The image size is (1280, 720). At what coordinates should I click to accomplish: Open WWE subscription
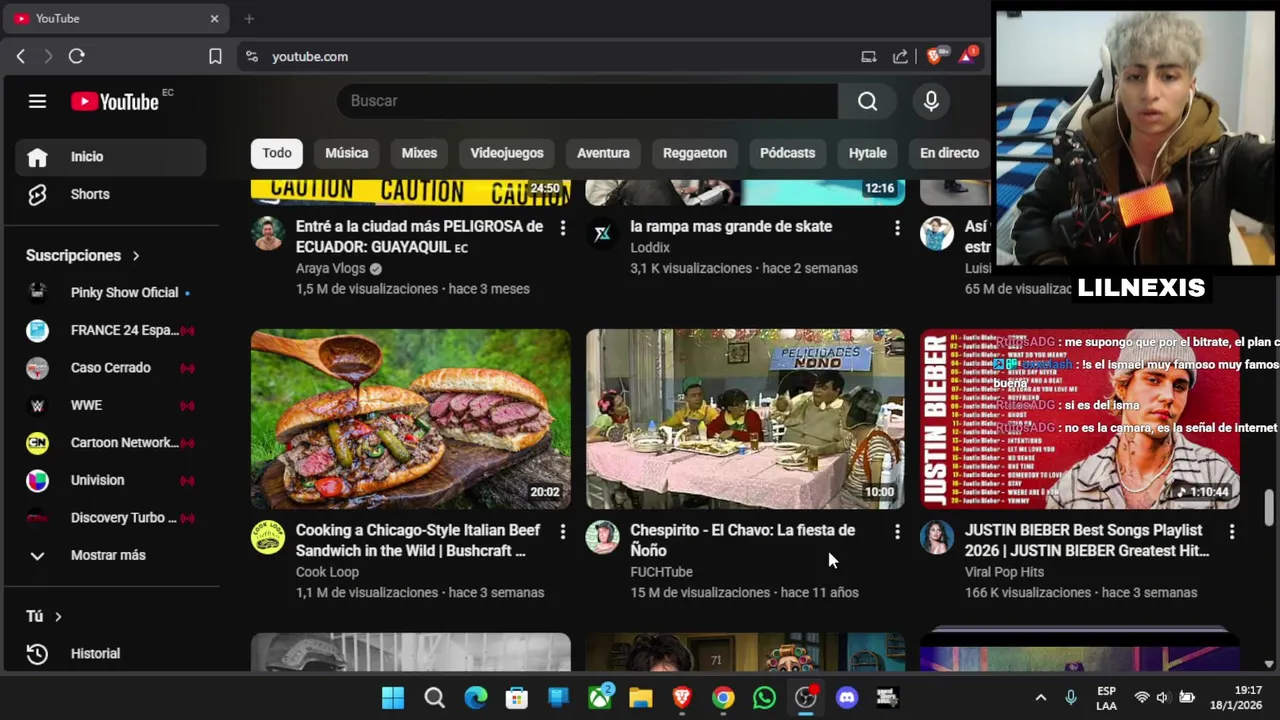click(x=110, y=405)
